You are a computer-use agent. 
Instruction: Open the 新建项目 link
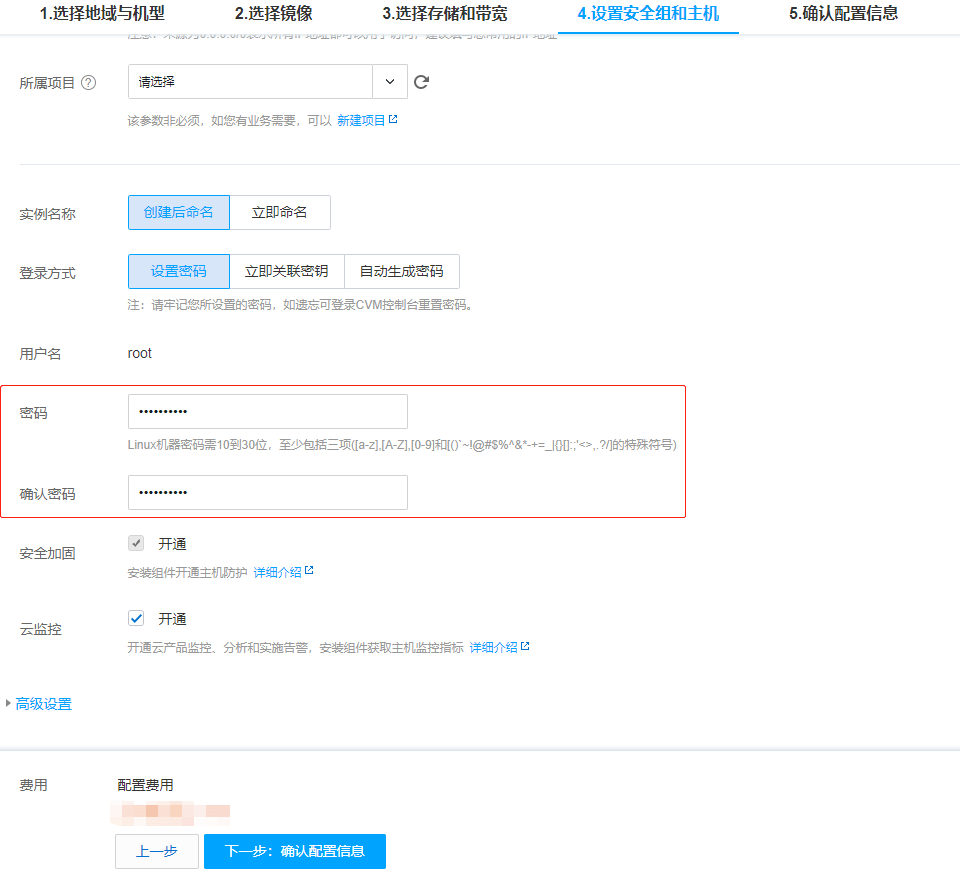pos(361,121)
